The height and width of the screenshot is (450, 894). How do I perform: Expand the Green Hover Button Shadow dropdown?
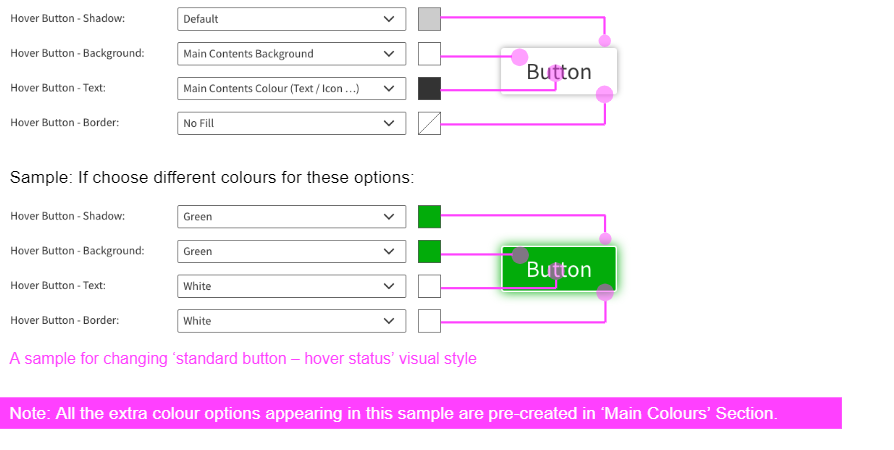(x=291, y=216)
